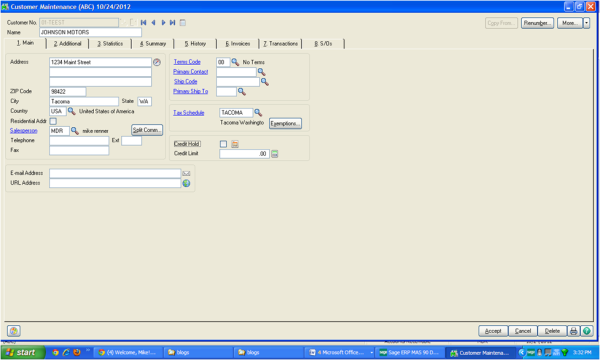Open Credit Hold folder icon
Viewport: 600px width, 360px height.
click(x=235, y=144)
